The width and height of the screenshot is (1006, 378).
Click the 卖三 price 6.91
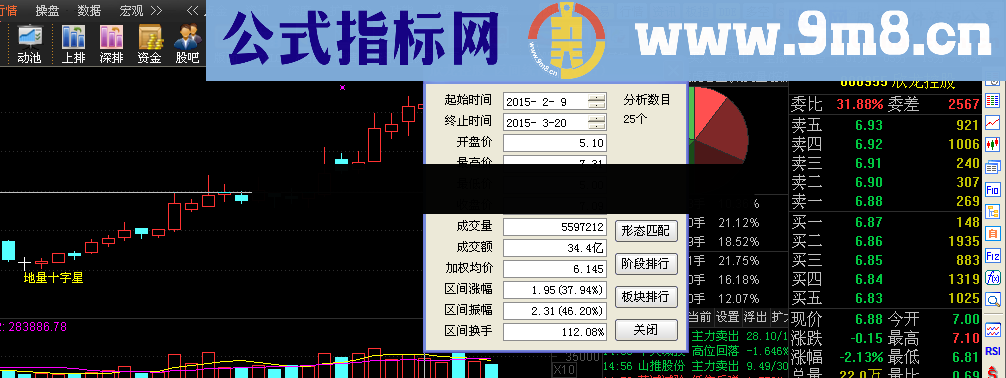[x=869, y=163]
